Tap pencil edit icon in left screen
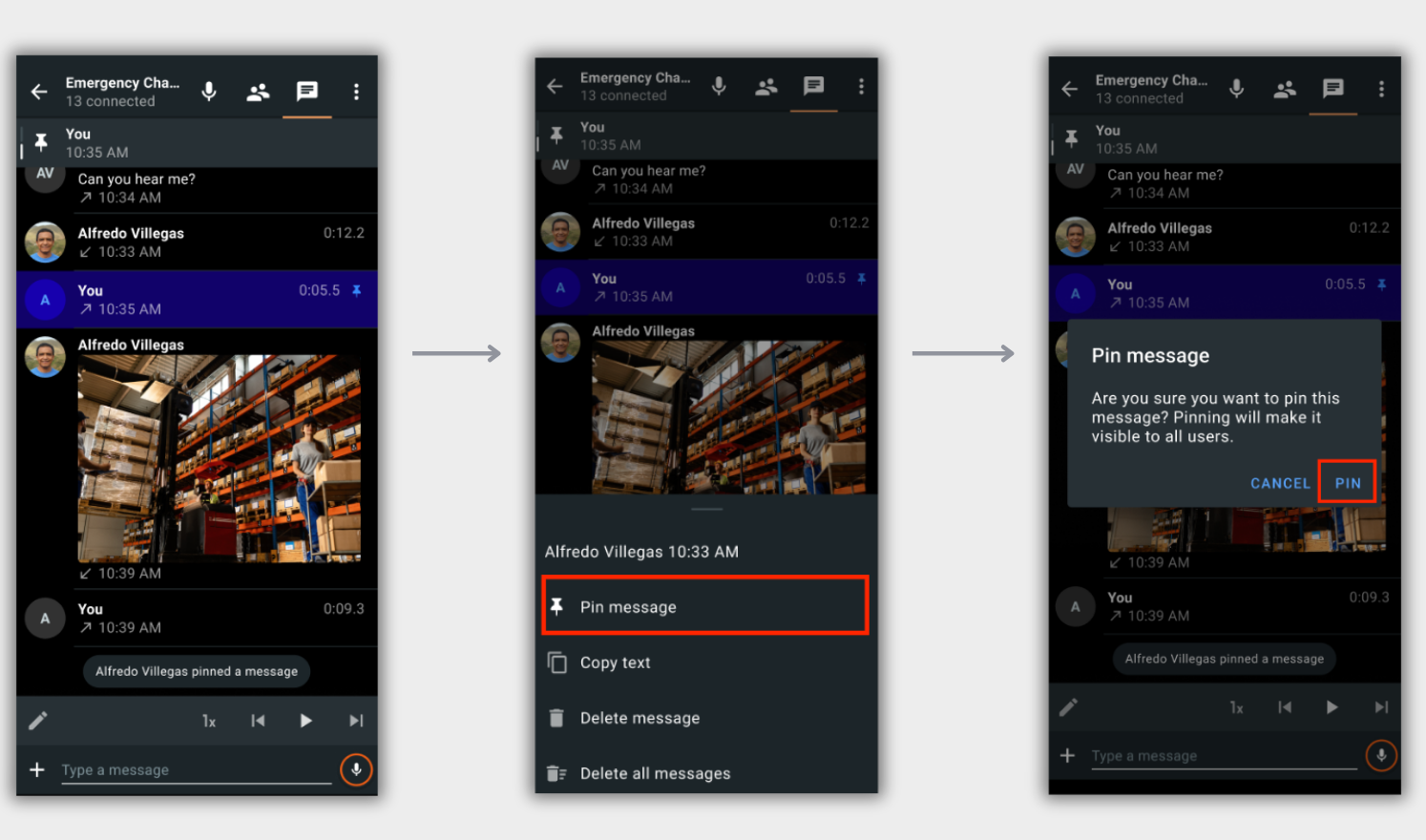This screenshot has width=1426, height=840. click(38, 721)
